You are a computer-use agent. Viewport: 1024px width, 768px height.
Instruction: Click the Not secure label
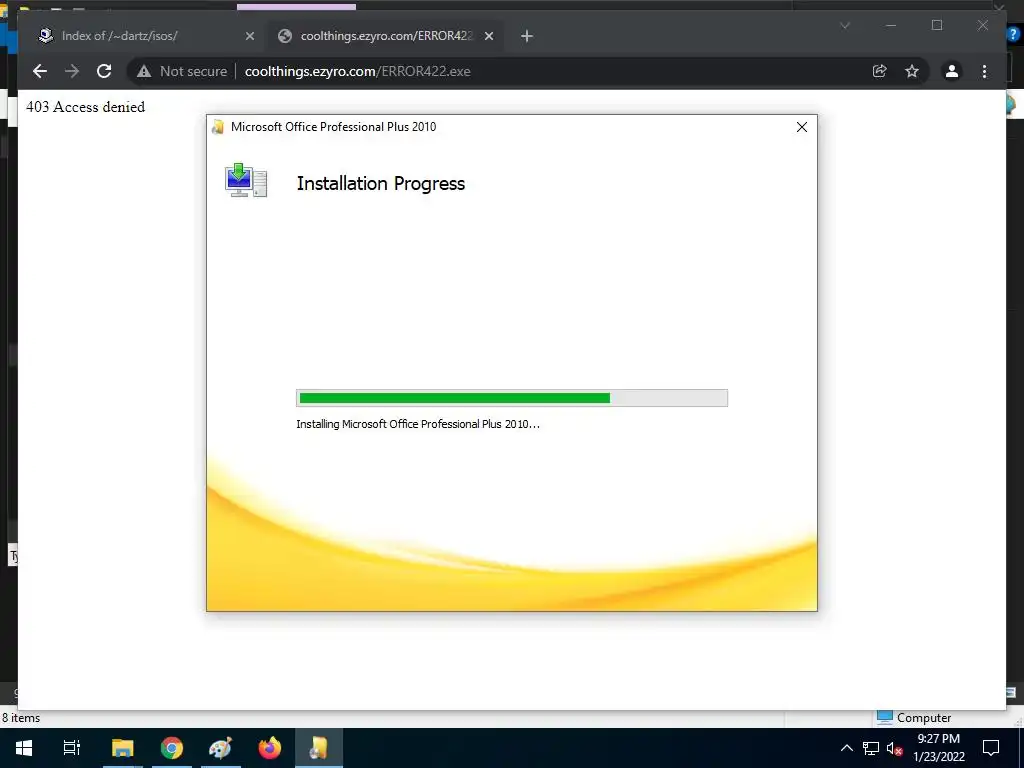click(x=193, y=71)
